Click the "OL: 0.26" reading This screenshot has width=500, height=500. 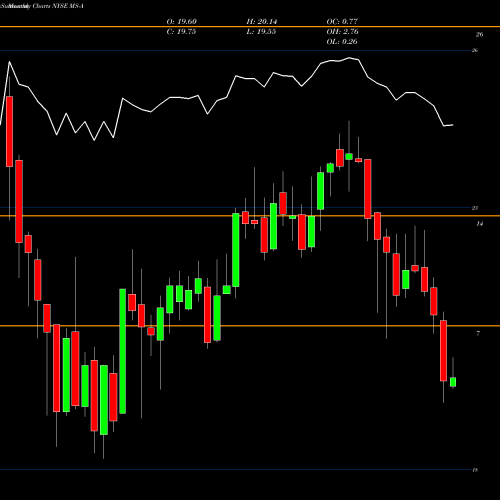click(x=342, y=42)
